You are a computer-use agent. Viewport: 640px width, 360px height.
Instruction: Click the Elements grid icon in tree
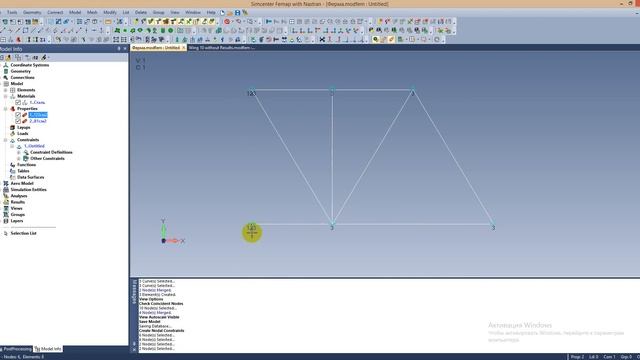click(x=12, y=90)
